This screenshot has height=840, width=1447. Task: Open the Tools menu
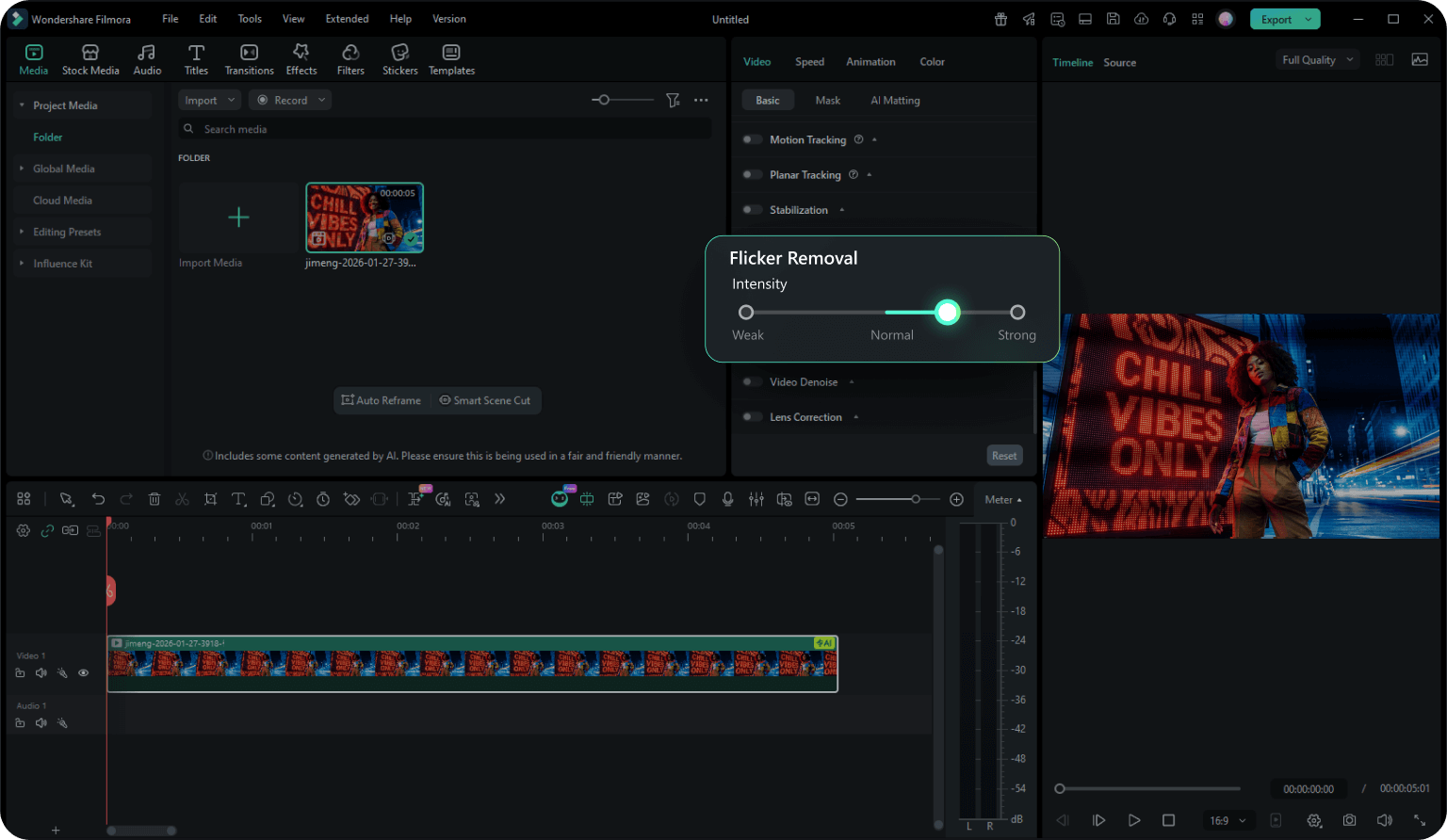[250, 19]
